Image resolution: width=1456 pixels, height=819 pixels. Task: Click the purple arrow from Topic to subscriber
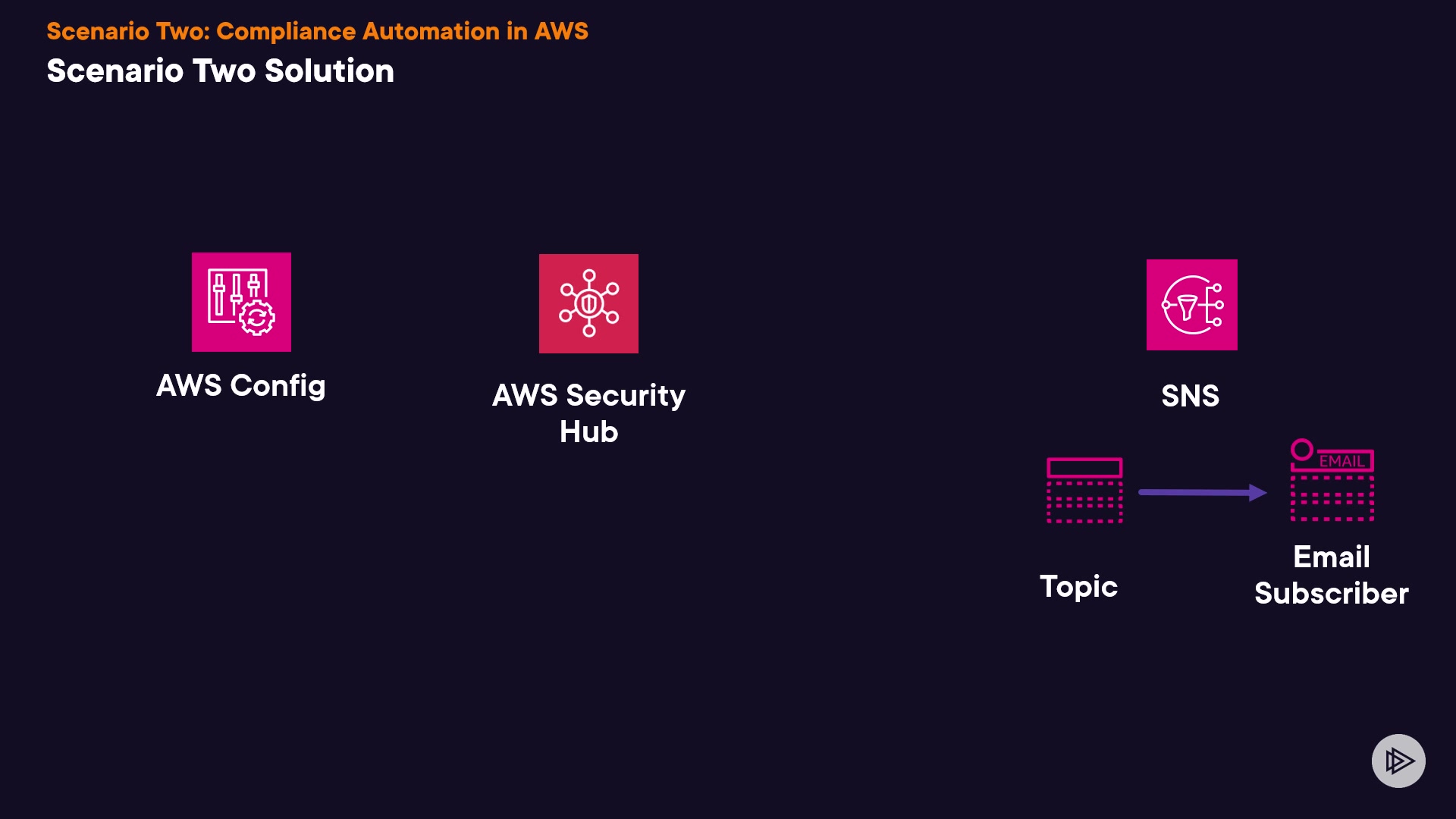(1202, 493)
